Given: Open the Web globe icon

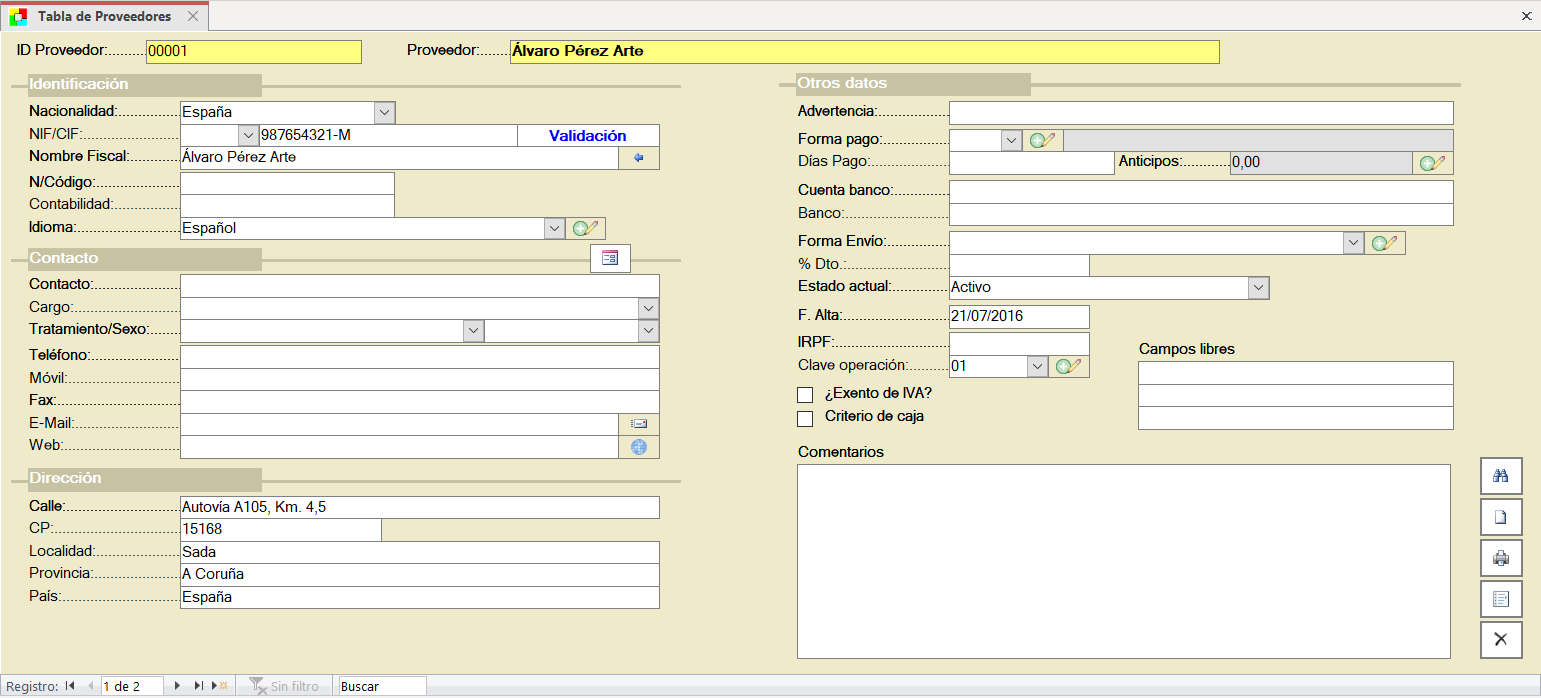Looking at the screenshot, I should coord(639,447).
